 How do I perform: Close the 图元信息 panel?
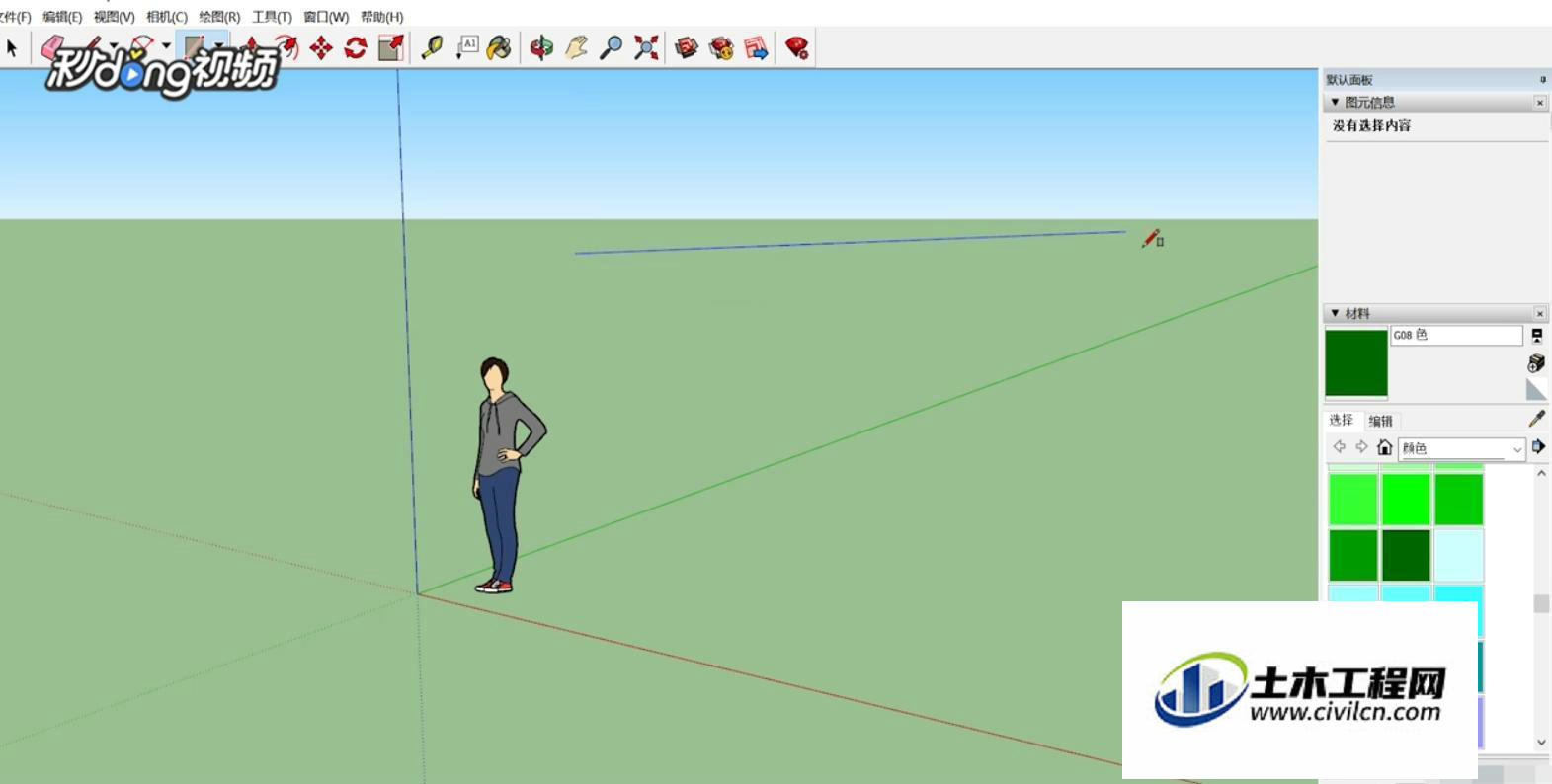tap(1539, 103)
